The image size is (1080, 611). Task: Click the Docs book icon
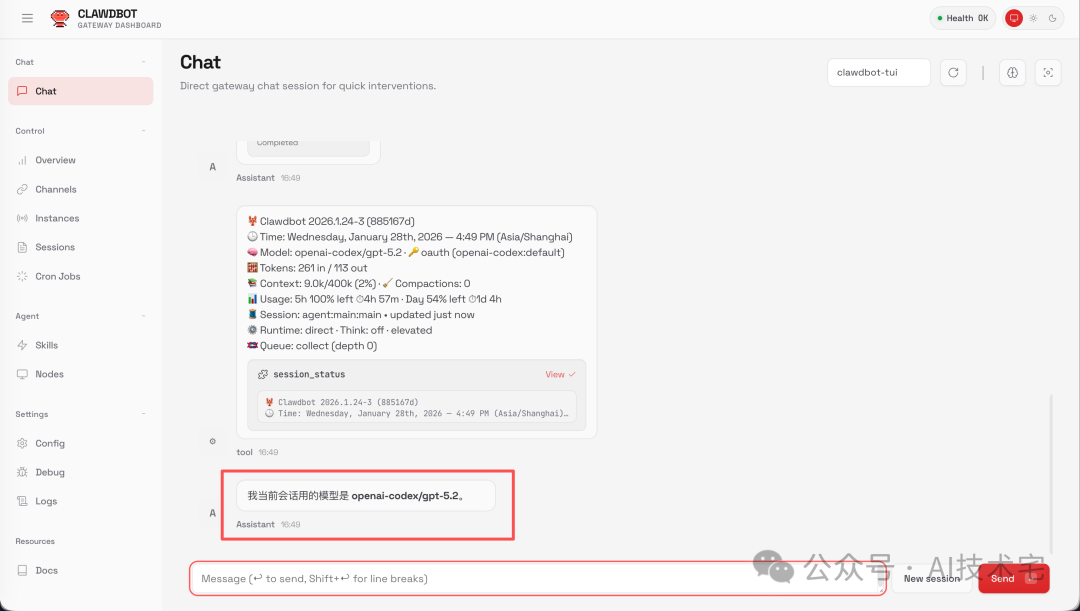pyautogui.click(x=22, y=570)
